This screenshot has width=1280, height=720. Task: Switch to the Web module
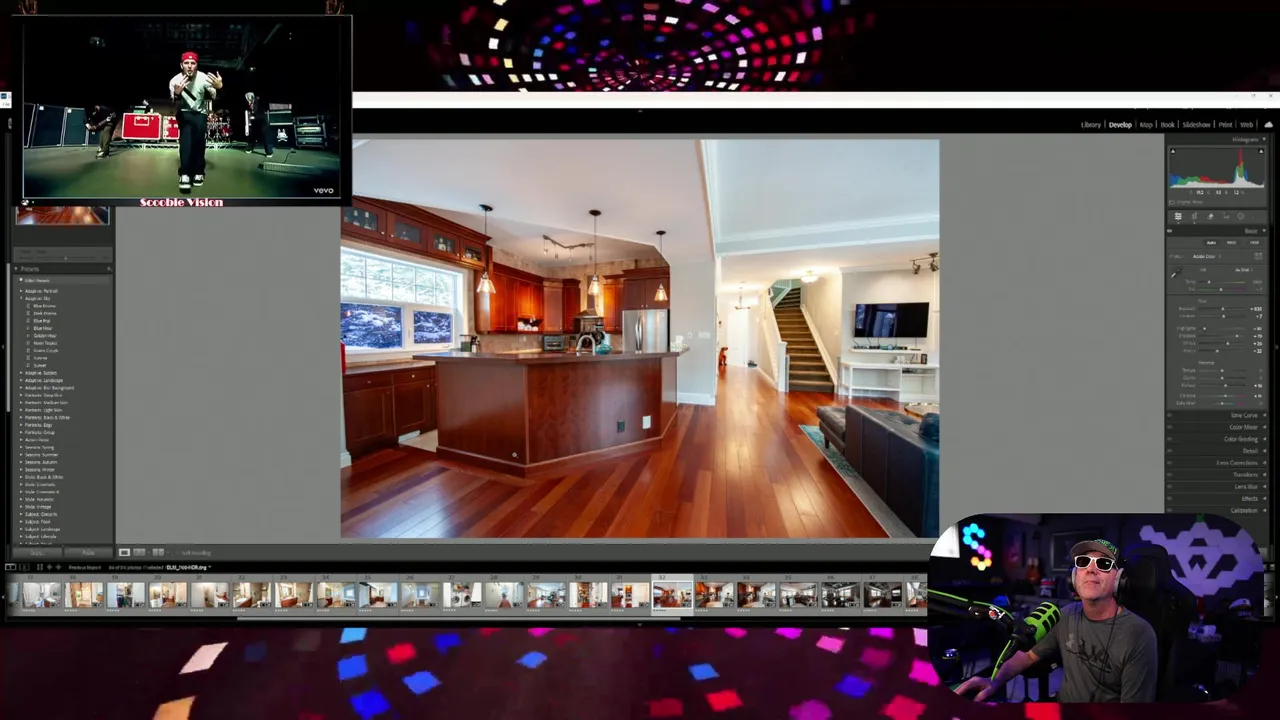tap(1246, 125)
